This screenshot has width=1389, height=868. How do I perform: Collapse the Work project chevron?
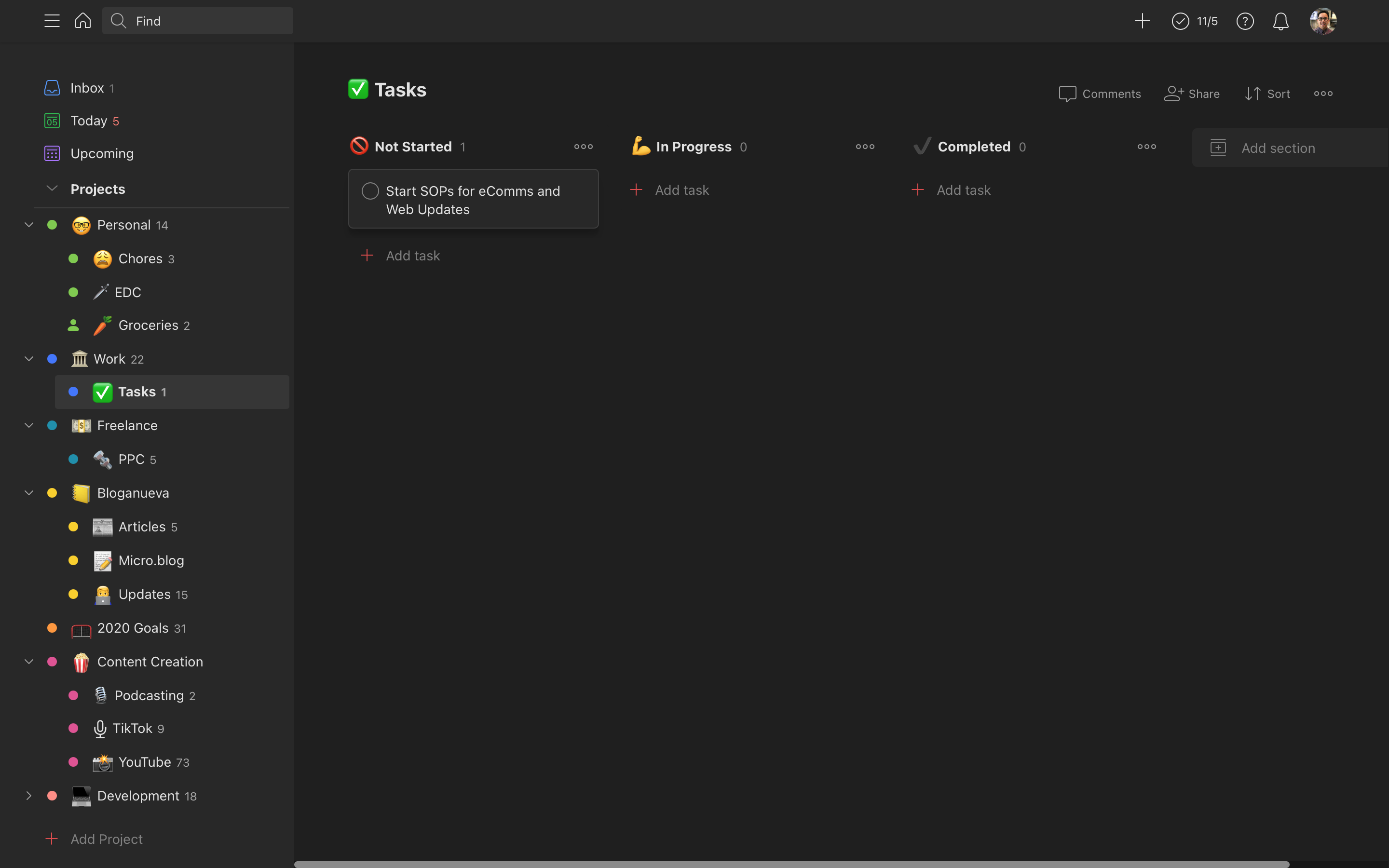(29, 358)
